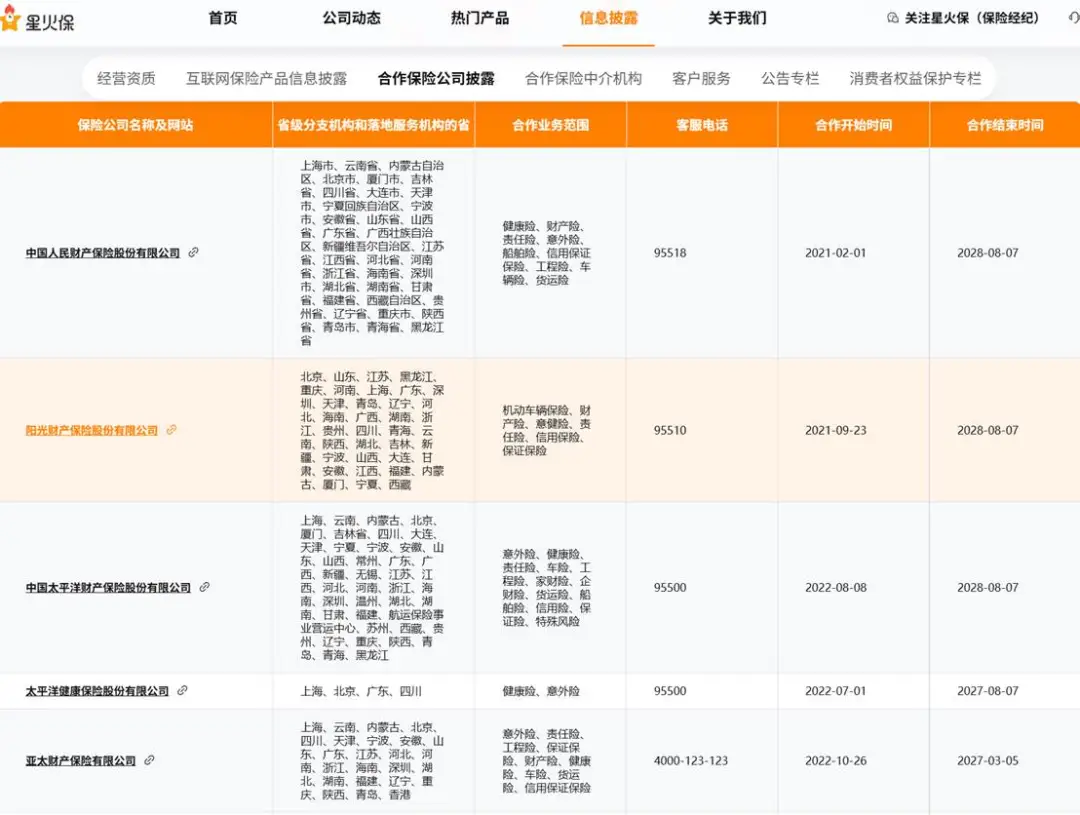
Task: Select 合作保险公司披露 tab
Action: (x=436, y=79)
